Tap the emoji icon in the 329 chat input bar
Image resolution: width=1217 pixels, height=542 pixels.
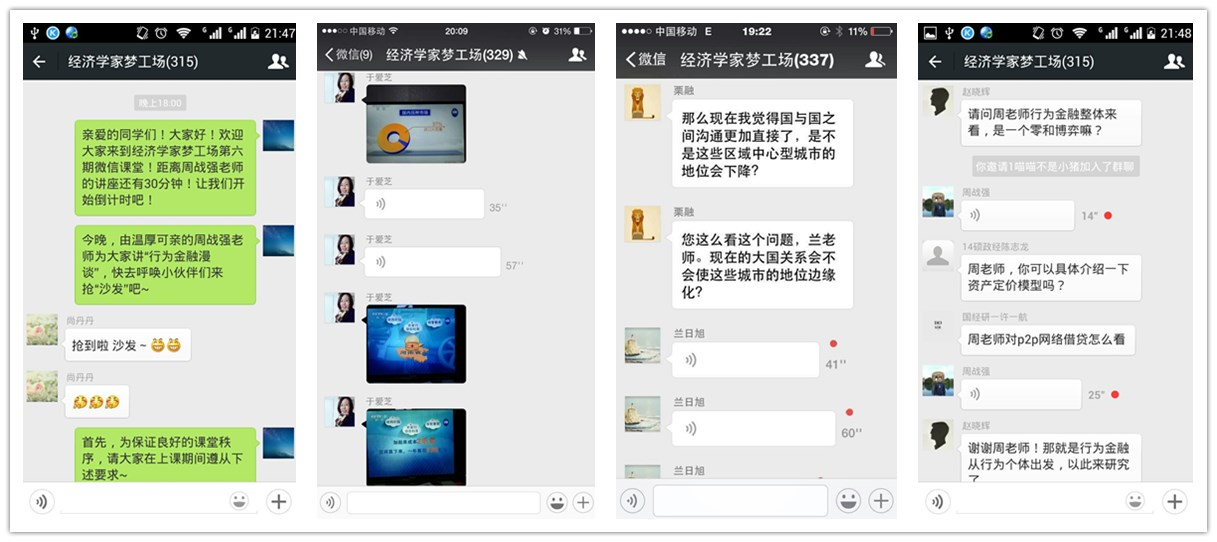click(557, 503)
